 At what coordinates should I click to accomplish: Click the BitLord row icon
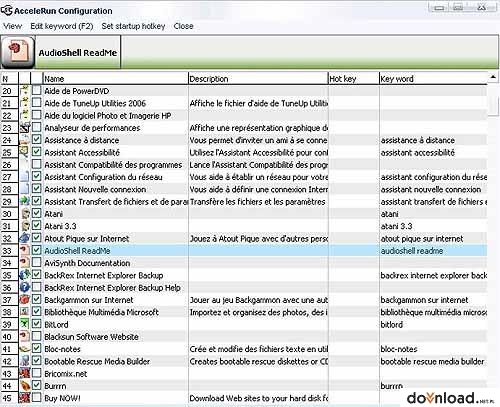[25, 324]
